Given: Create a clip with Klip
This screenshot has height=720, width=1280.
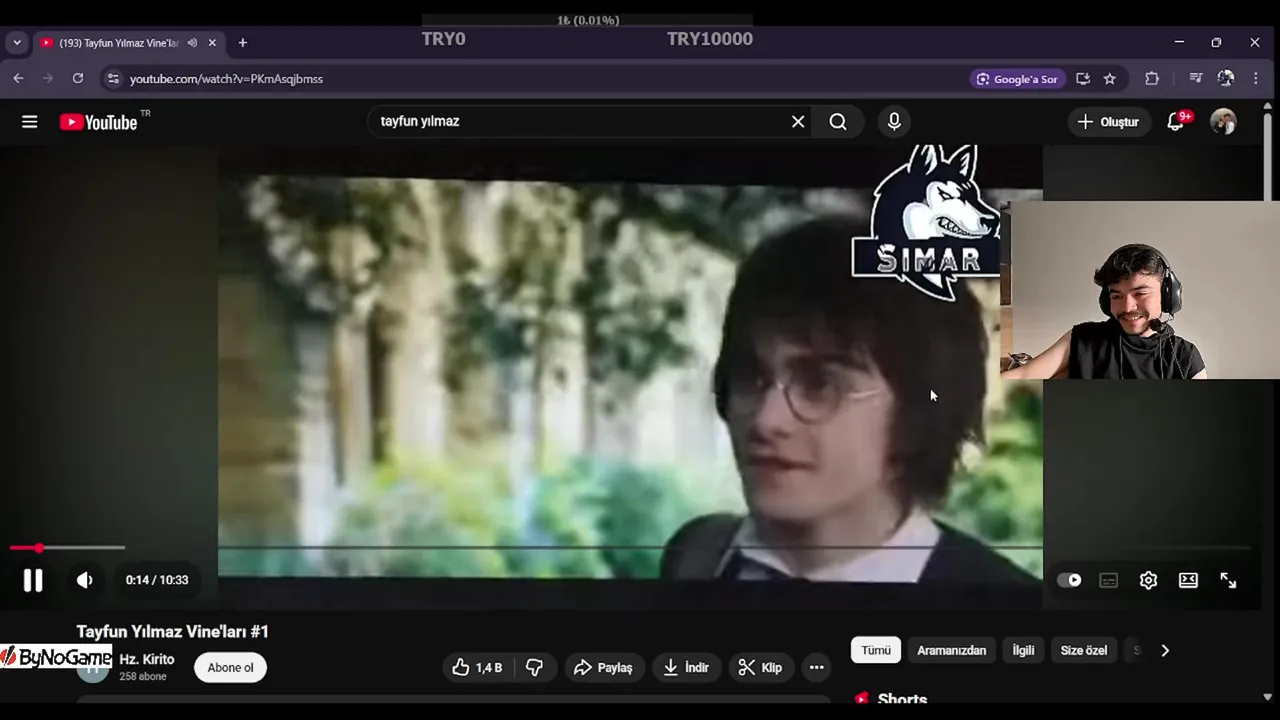Looking at the screenshot, I should [760, 668].
